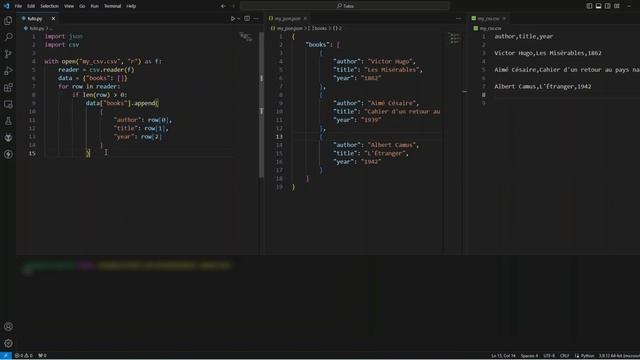
Task: Click the lightning bolt activity bar icon
Action: pyautogui.click(x=8, y=154)
